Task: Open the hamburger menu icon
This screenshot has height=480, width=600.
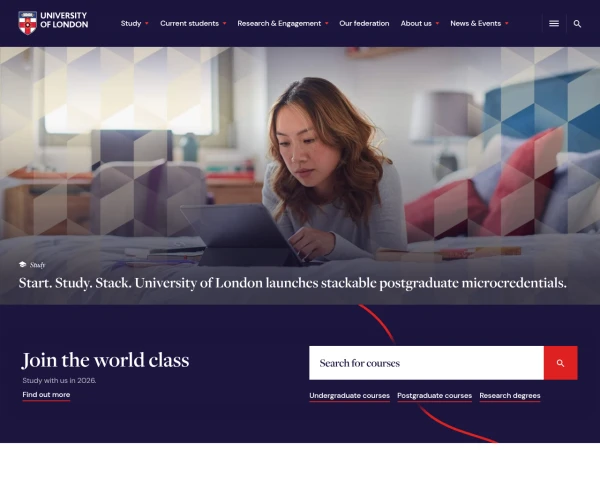Action: (554, 23)
